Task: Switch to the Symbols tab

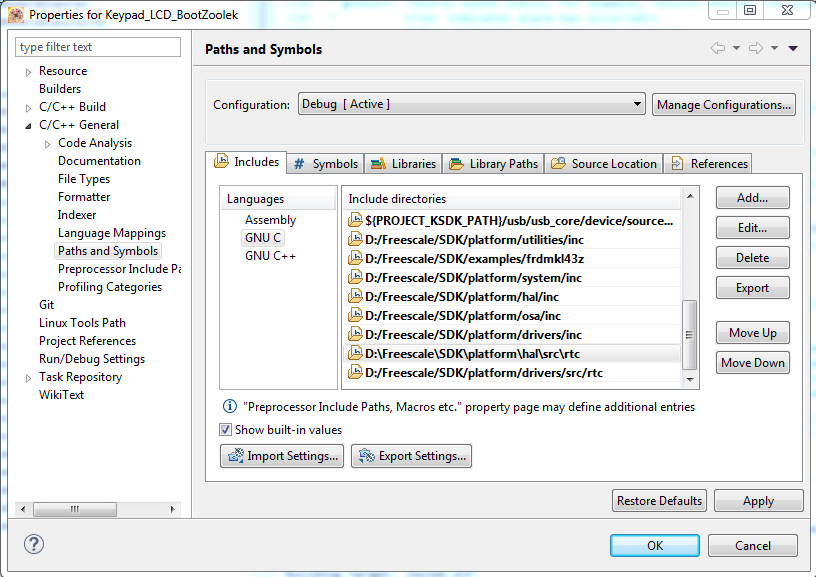Action: point(326,164)
